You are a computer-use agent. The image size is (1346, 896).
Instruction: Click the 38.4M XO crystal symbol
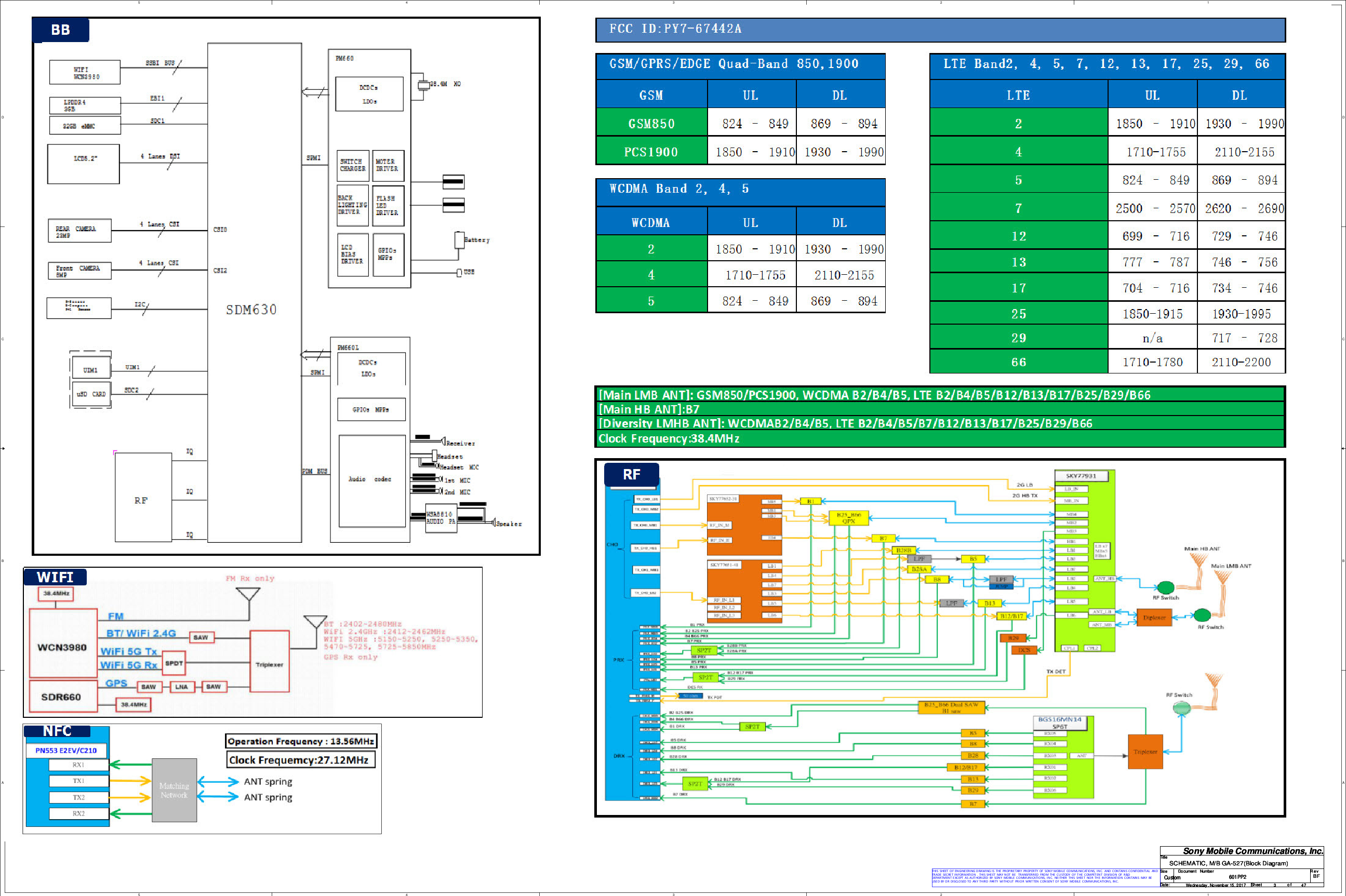pos(423,85)
